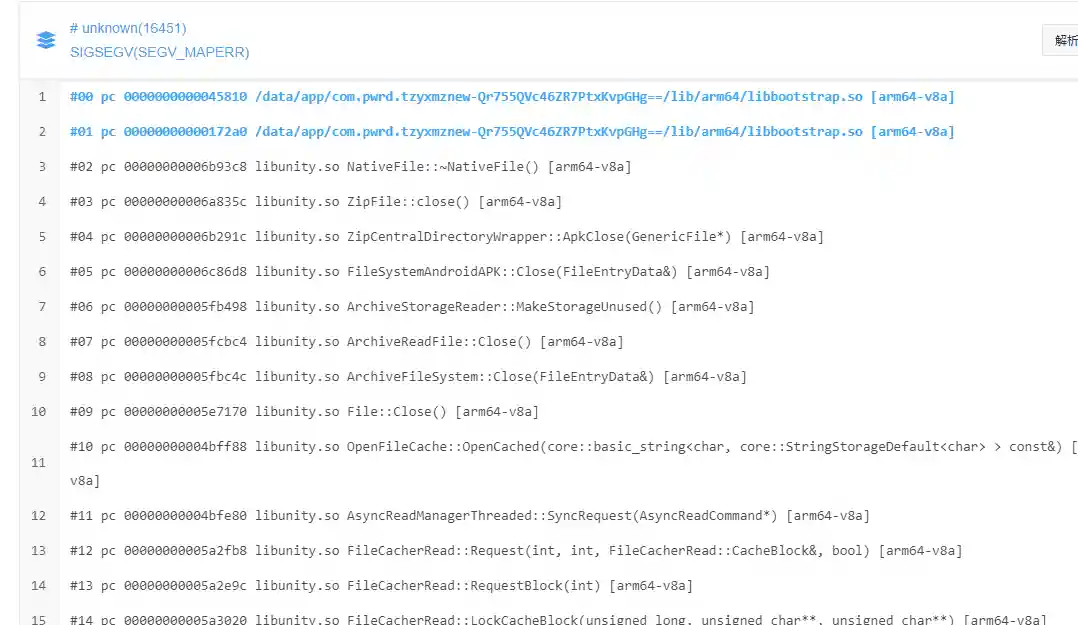
Task: Select frame #13 FileCacherRead::RequestBlock(int) line
Action: pos(382,586)
